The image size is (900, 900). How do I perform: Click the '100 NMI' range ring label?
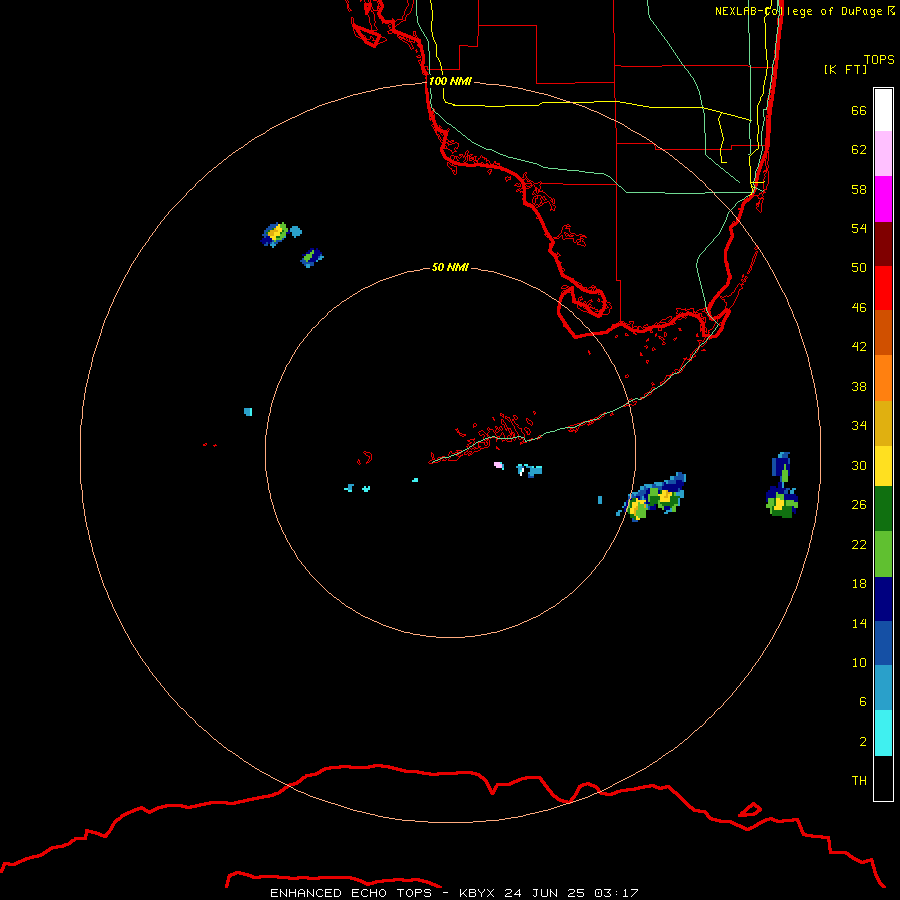450,82
